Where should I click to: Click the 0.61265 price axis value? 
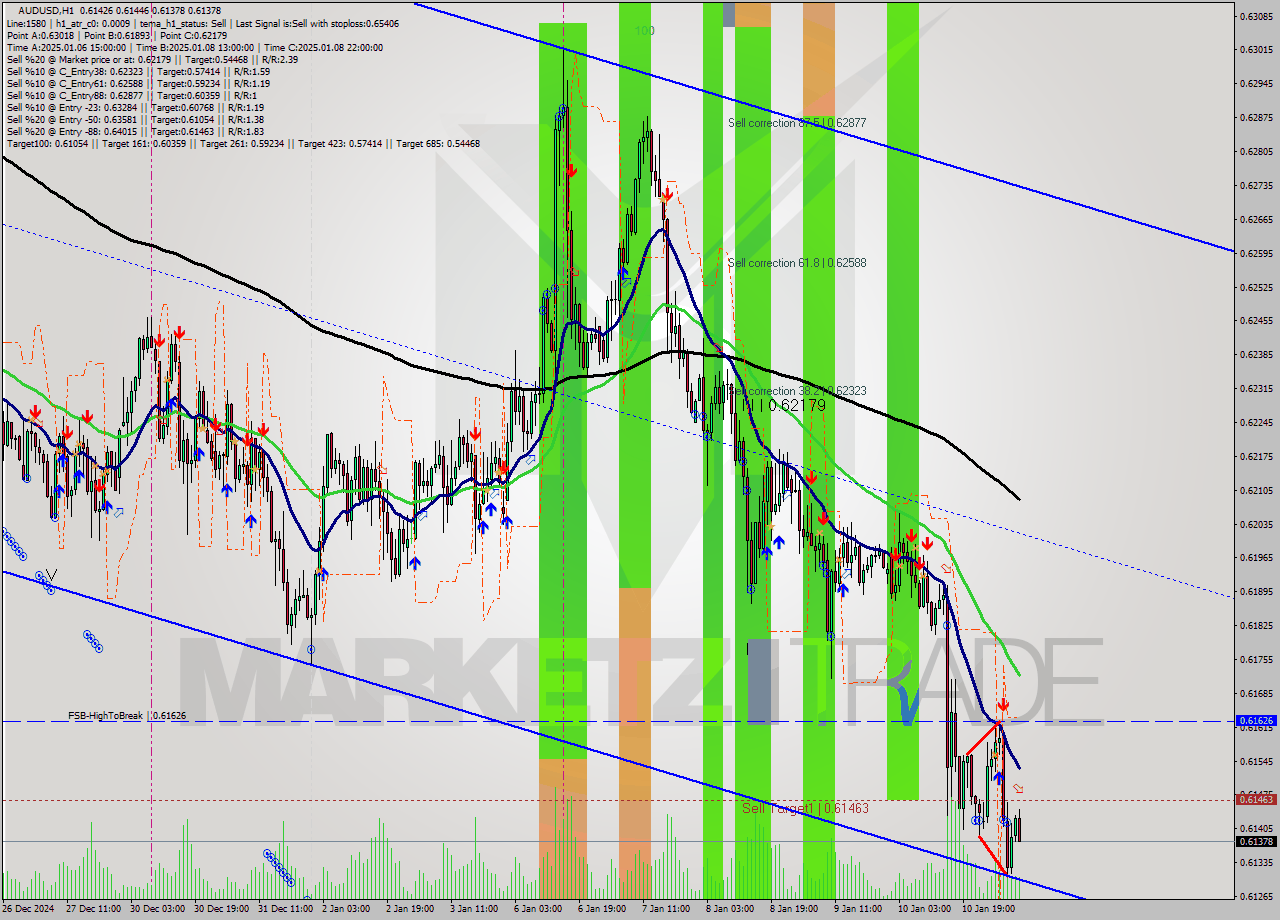[1255, 896]
